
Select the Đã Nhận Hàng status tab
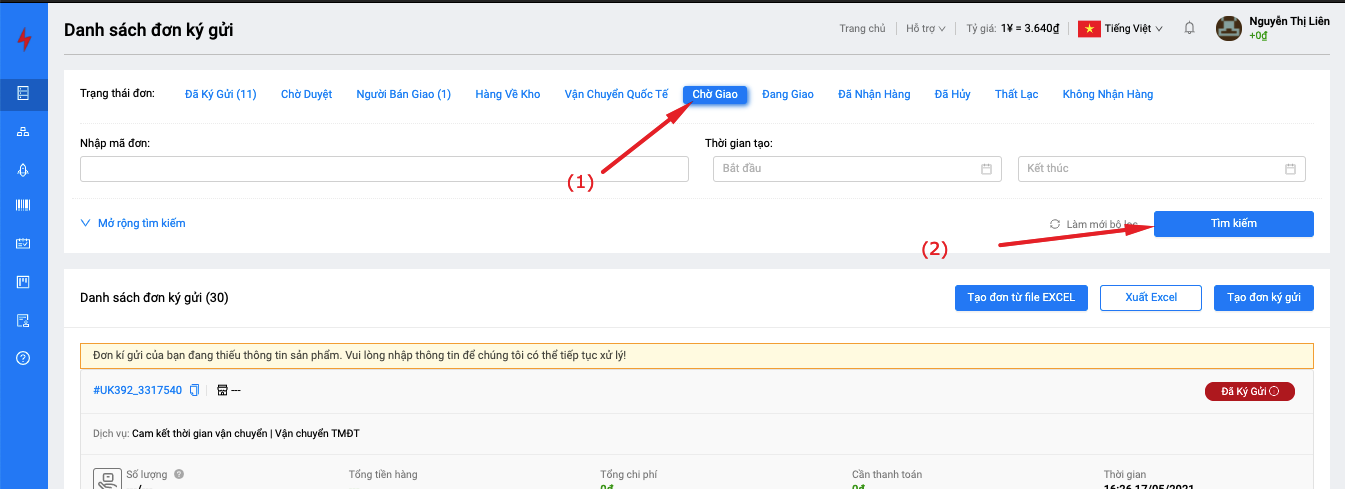click(x=874, y=94)
